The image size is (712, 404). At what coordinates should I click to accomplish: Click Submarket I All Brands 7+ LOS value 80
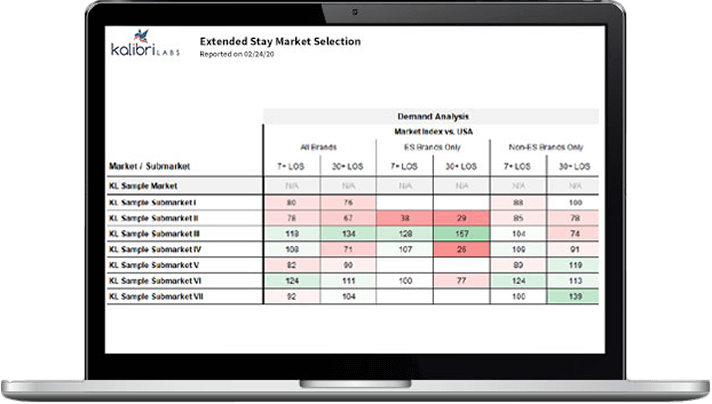click(x=292, y=202)
